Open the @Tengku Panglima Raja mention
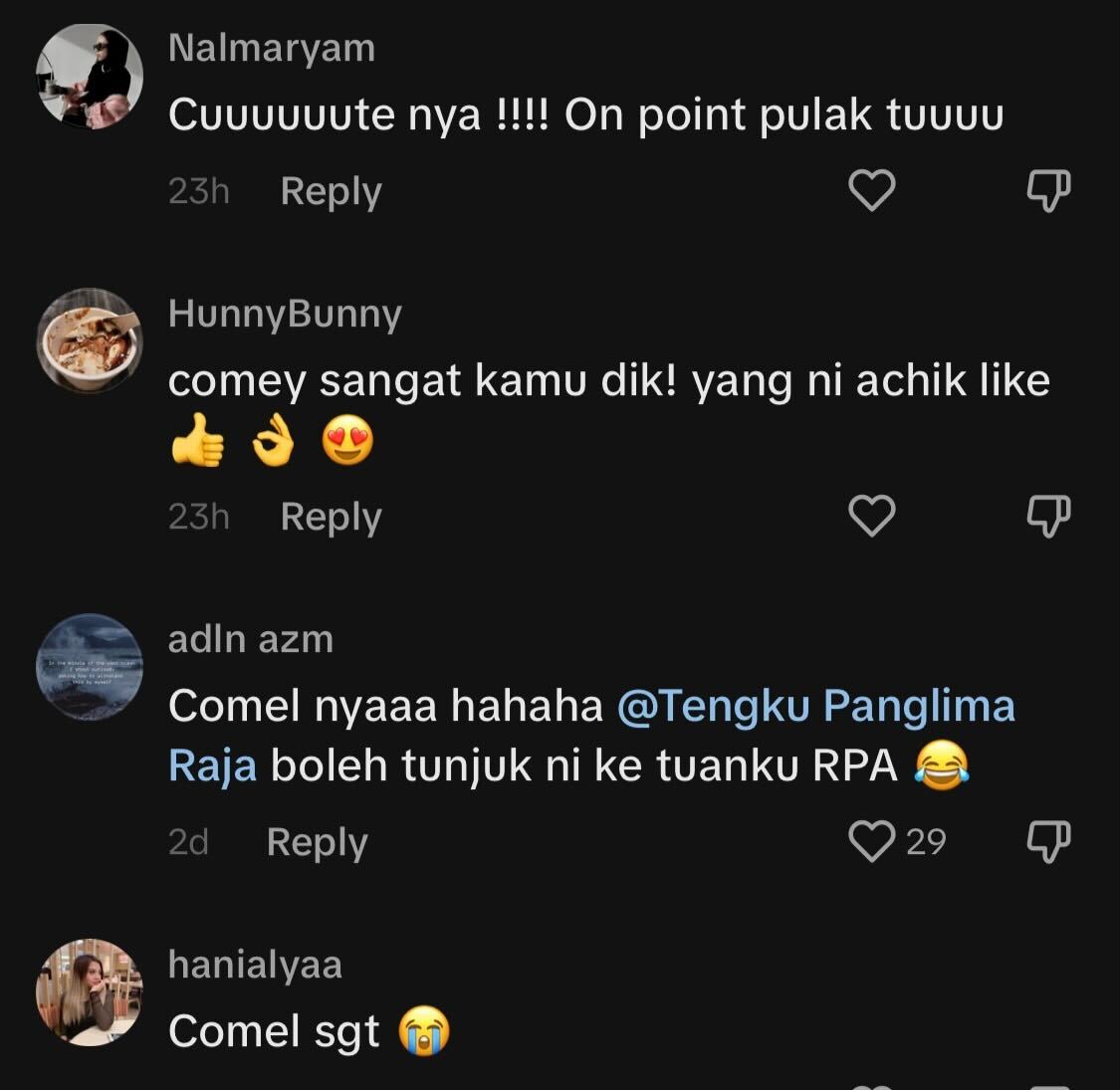 pos(815,706)
